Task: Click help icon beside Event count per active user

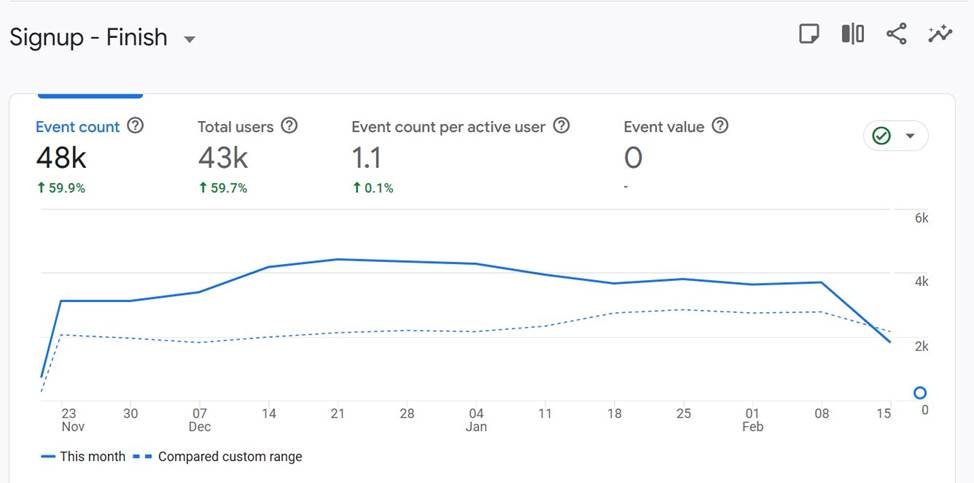Action: pyautogui.click(x=561, y=126)
